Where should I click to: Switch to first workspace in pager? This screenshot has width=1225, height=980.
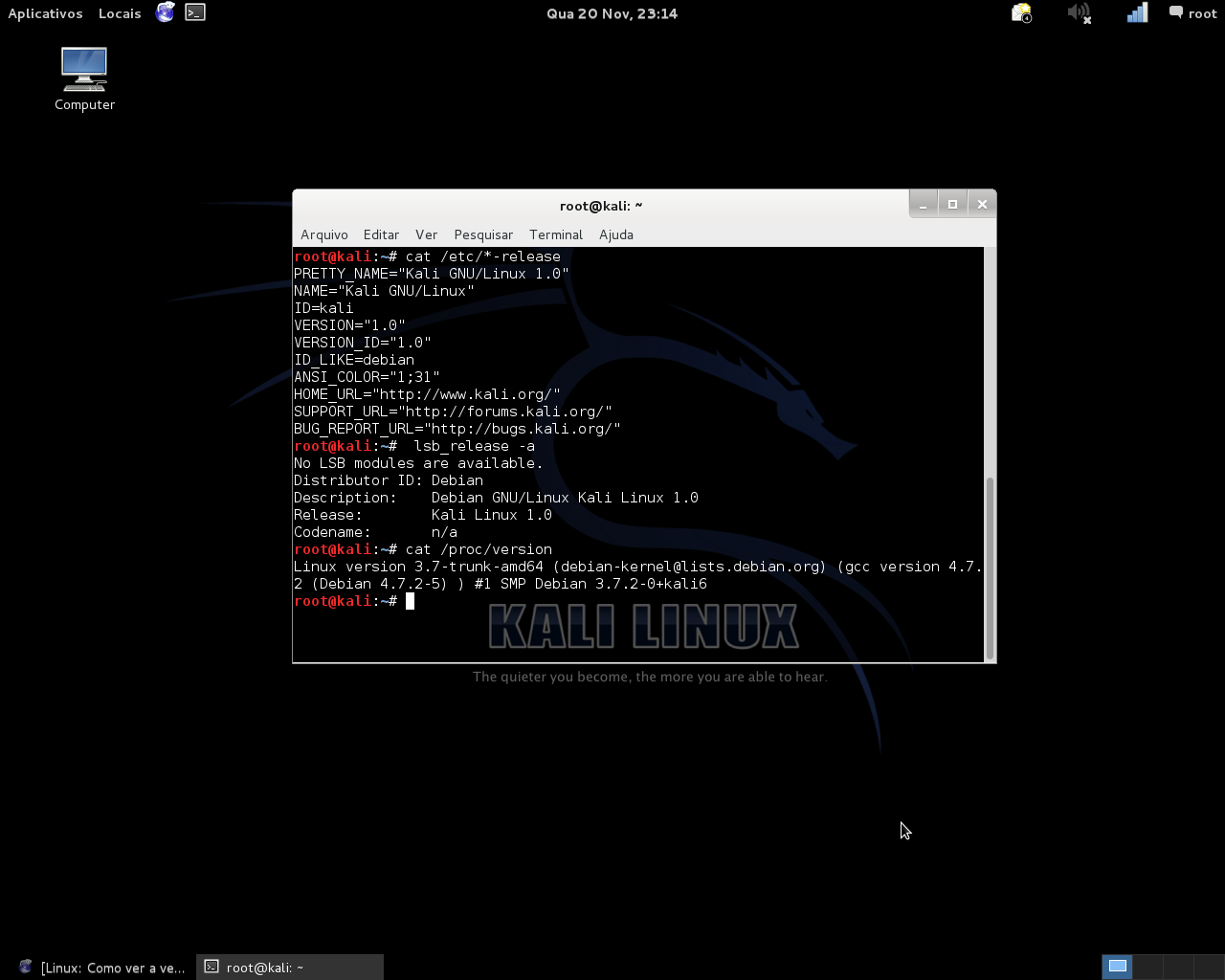click(1117, 967)
